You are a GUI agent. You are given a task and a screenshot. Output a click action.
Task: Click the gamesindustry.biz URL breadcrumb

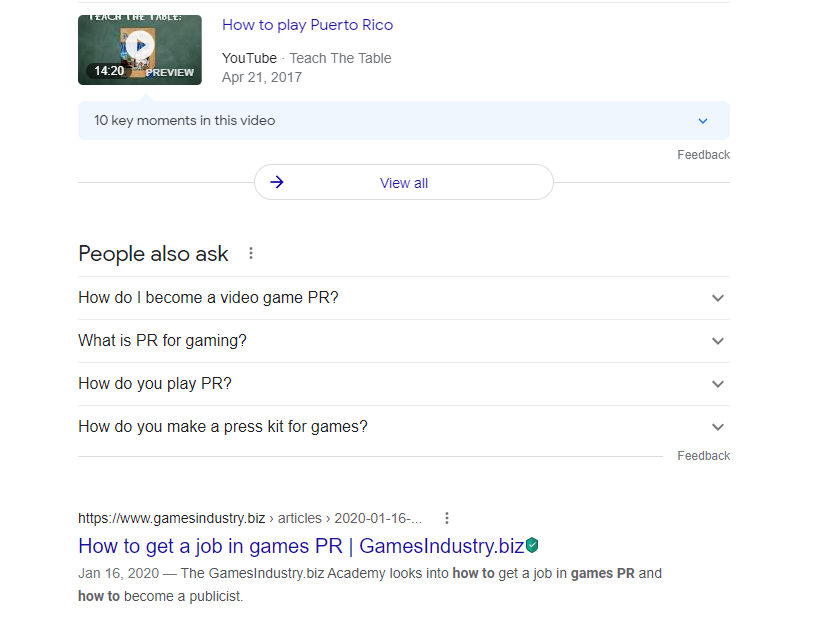tap(250, 518)
